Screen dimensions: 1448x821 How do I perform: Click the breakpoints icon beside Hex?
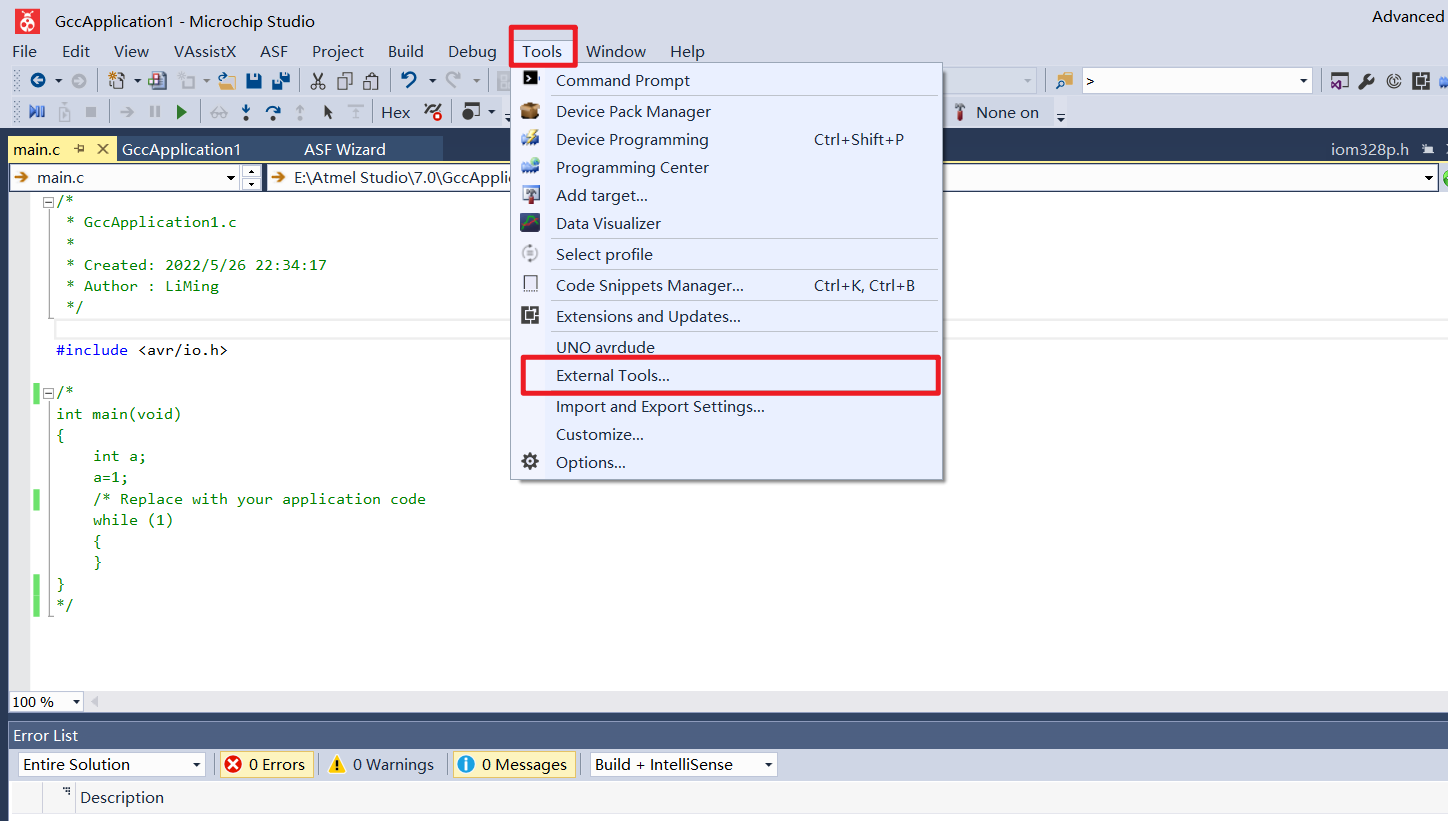432,112
